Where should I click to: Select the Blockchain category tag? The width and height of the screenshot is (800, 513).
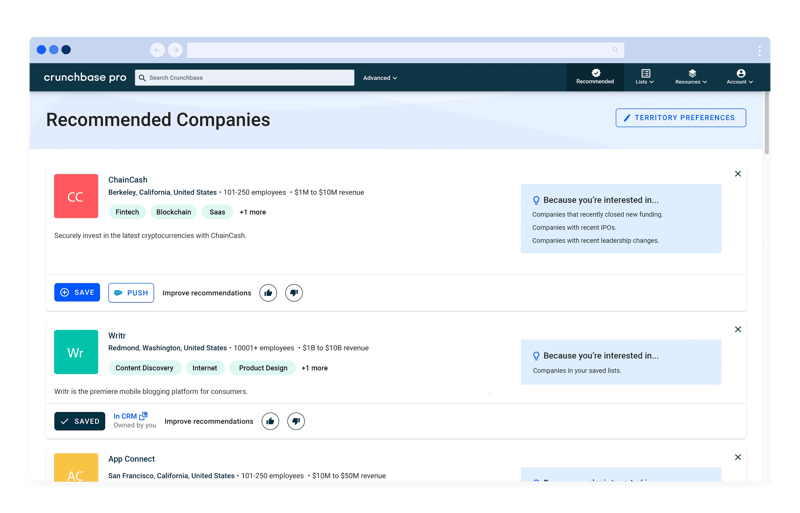coord(173,212)
